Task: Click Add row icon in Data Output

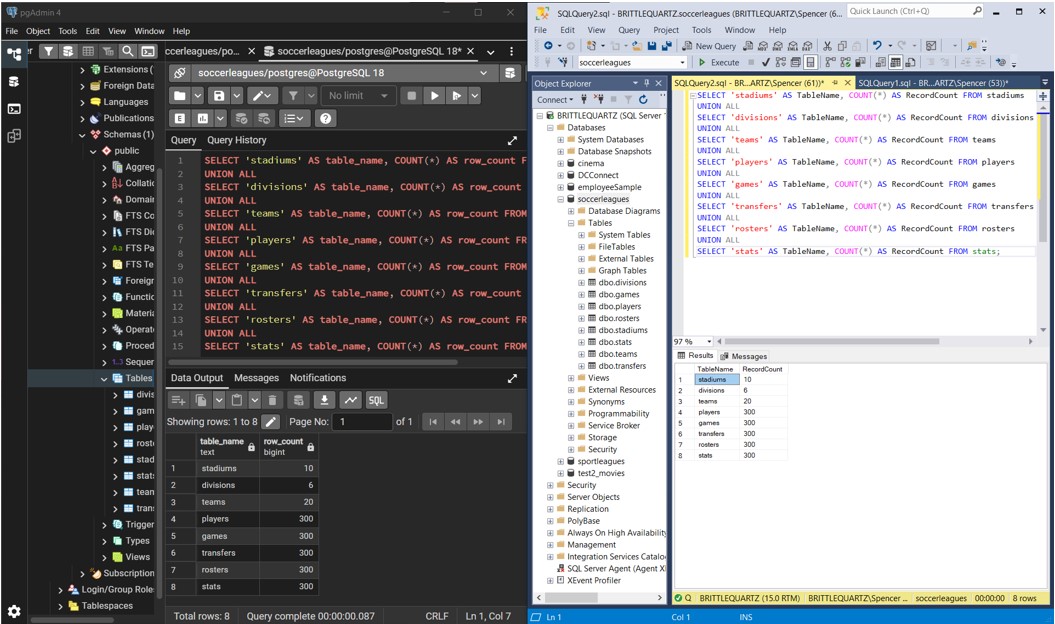Action: (178, 401)
